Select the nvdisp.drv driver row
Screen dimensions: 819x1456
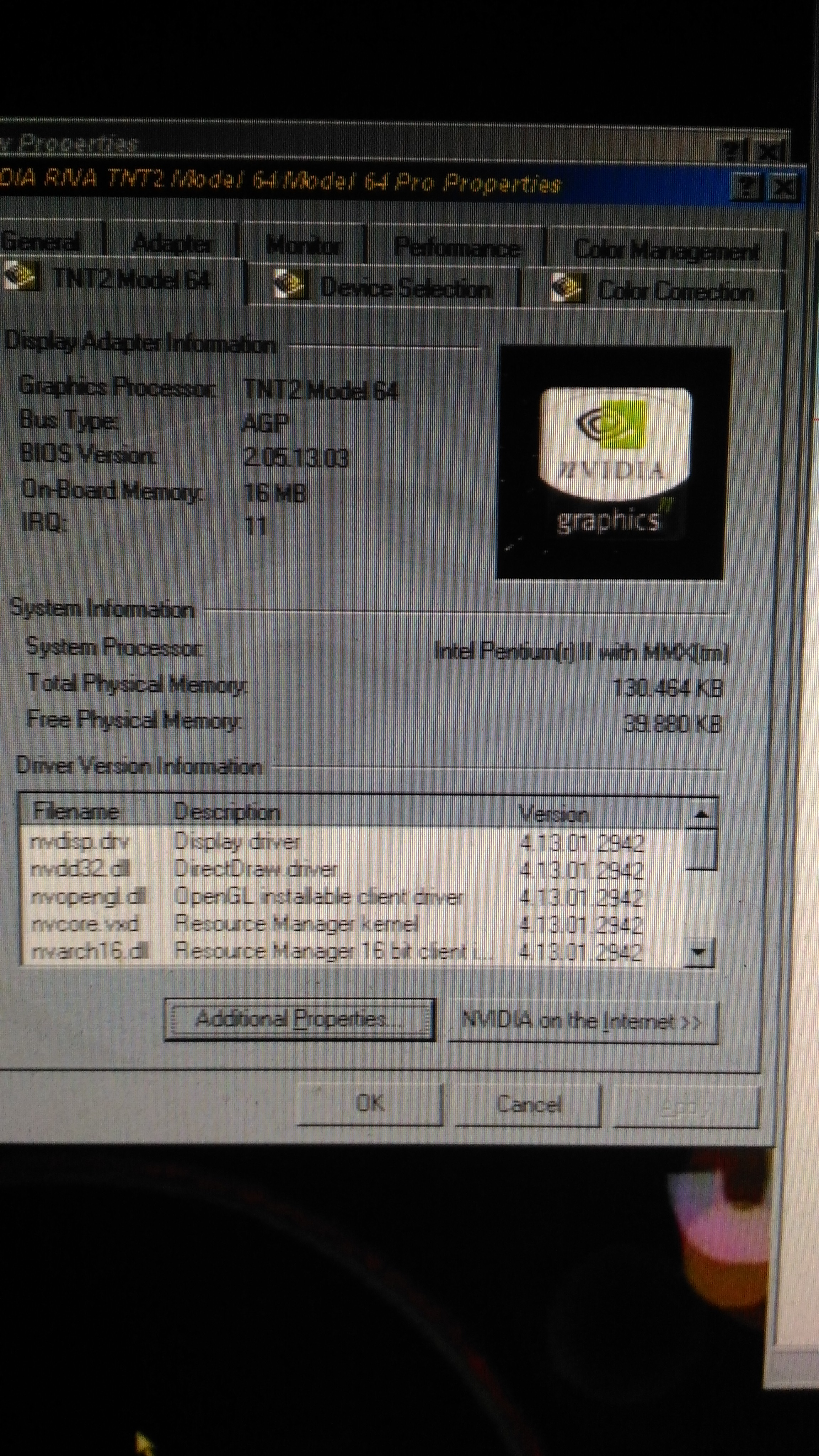click(x=353, y=842)
